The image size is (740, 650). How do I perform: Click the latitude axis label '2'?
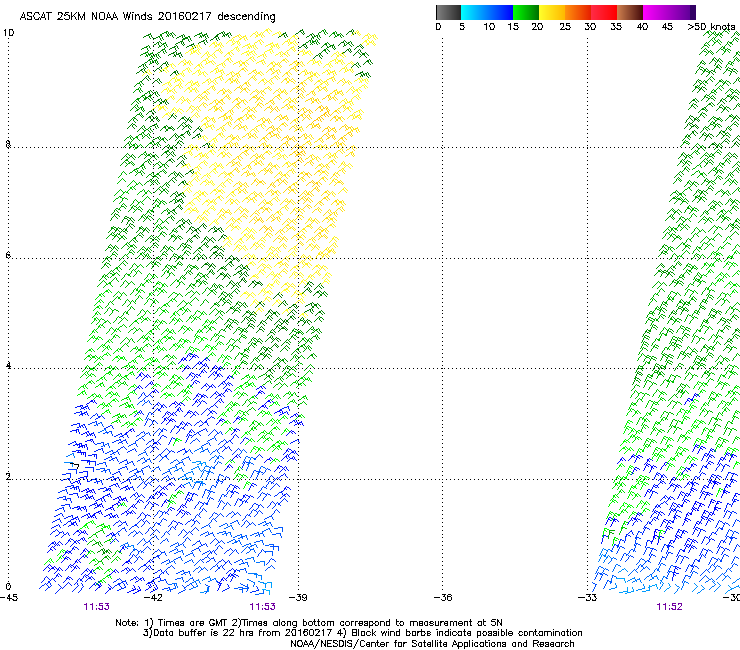point(8,476)
